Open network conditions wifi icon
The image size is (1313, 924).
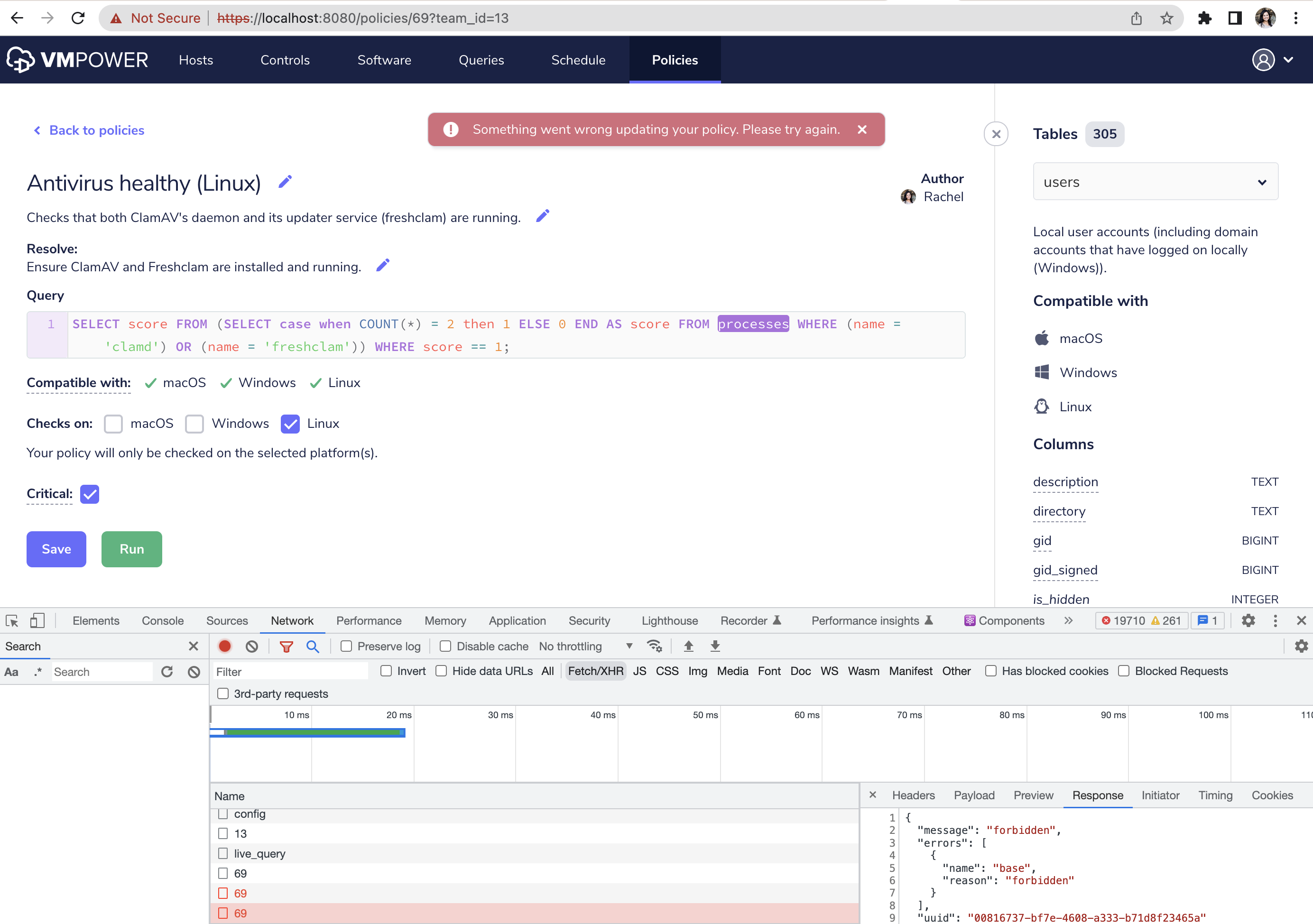click(654, 646)
